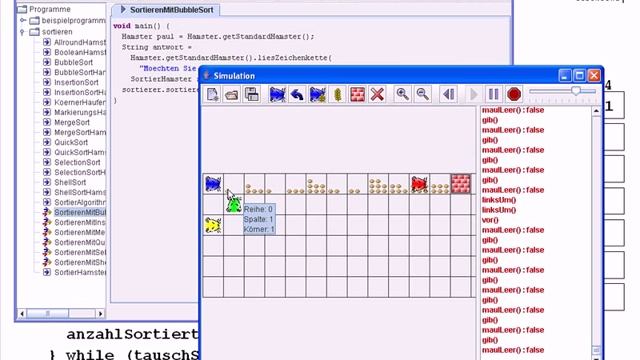640x360 pixels.
Task: Click up arrow of log scrollbar
Action: [x=596, y=111]
